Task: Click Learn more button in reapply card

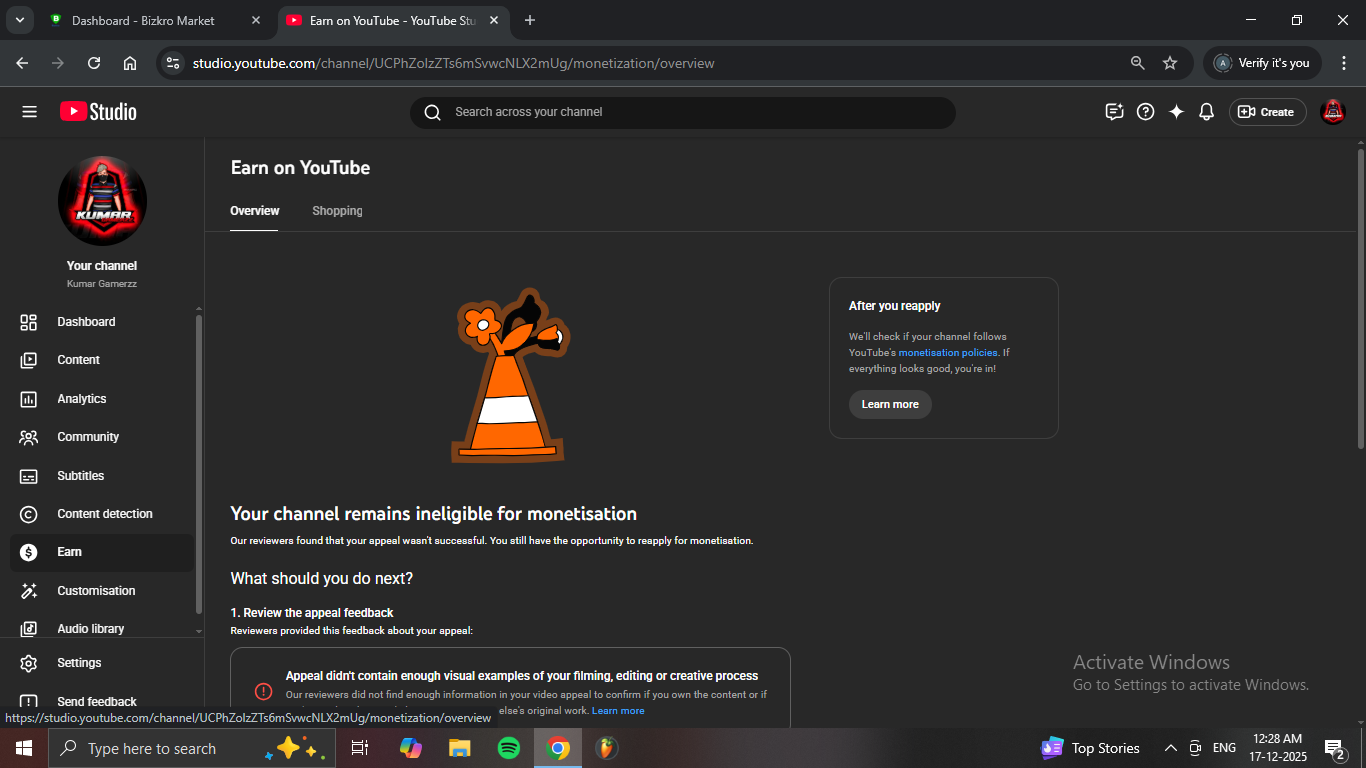Action: click(890, 404)
